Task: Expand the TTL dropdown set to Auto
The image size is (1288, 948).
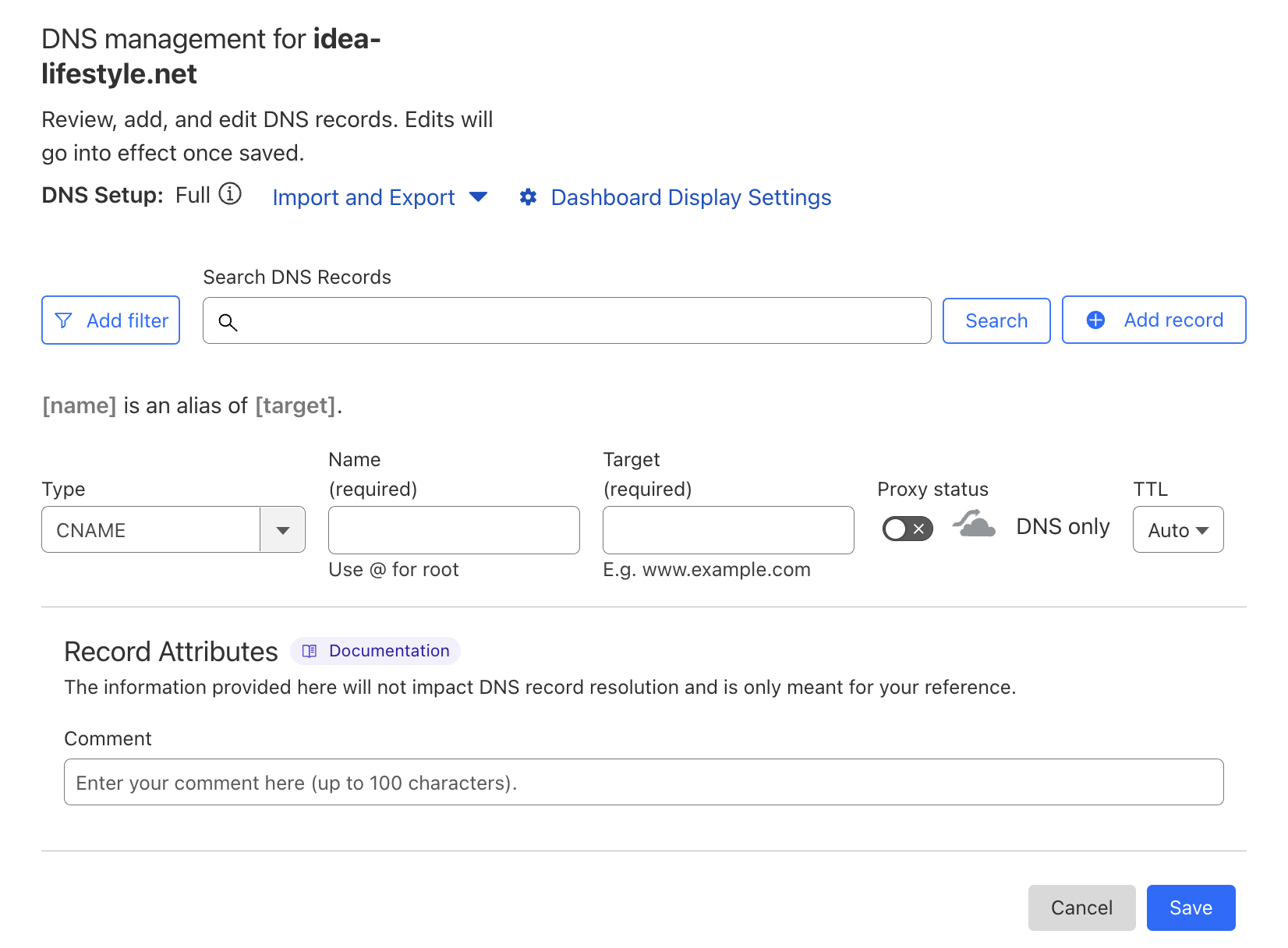Action: point(1178,529)
